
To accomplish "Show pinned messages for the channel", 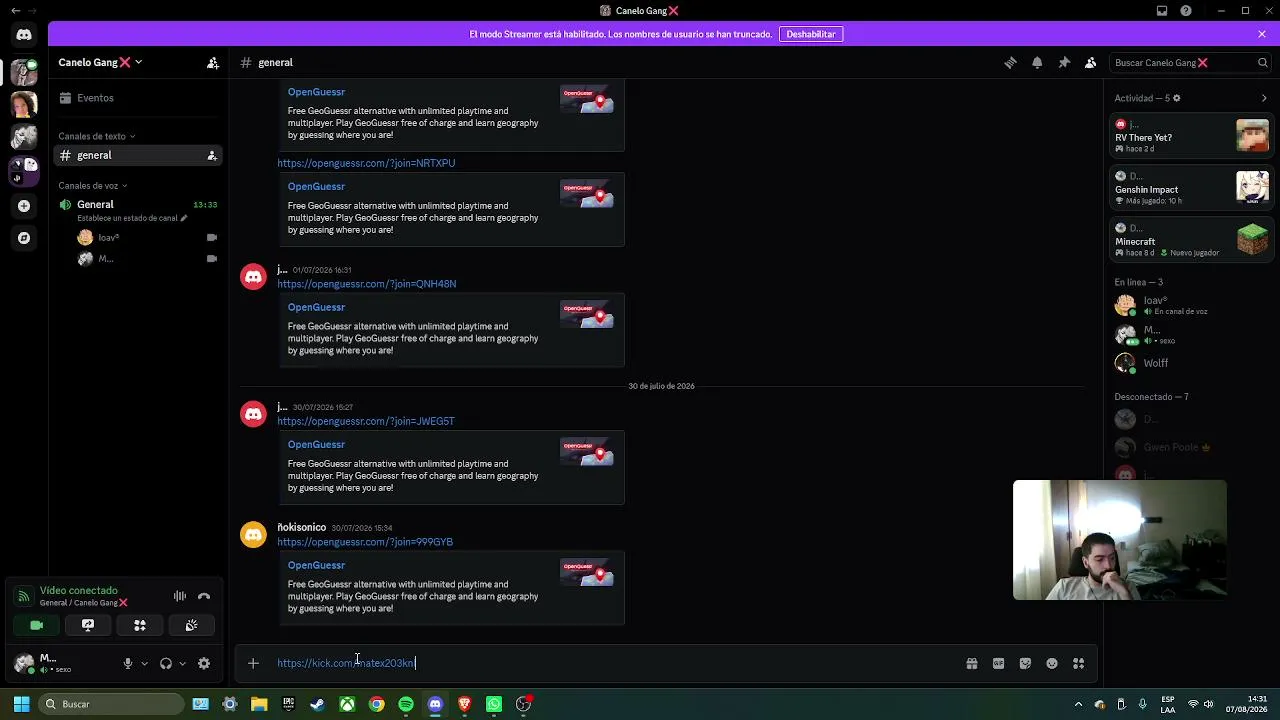I will point(1064,63).
